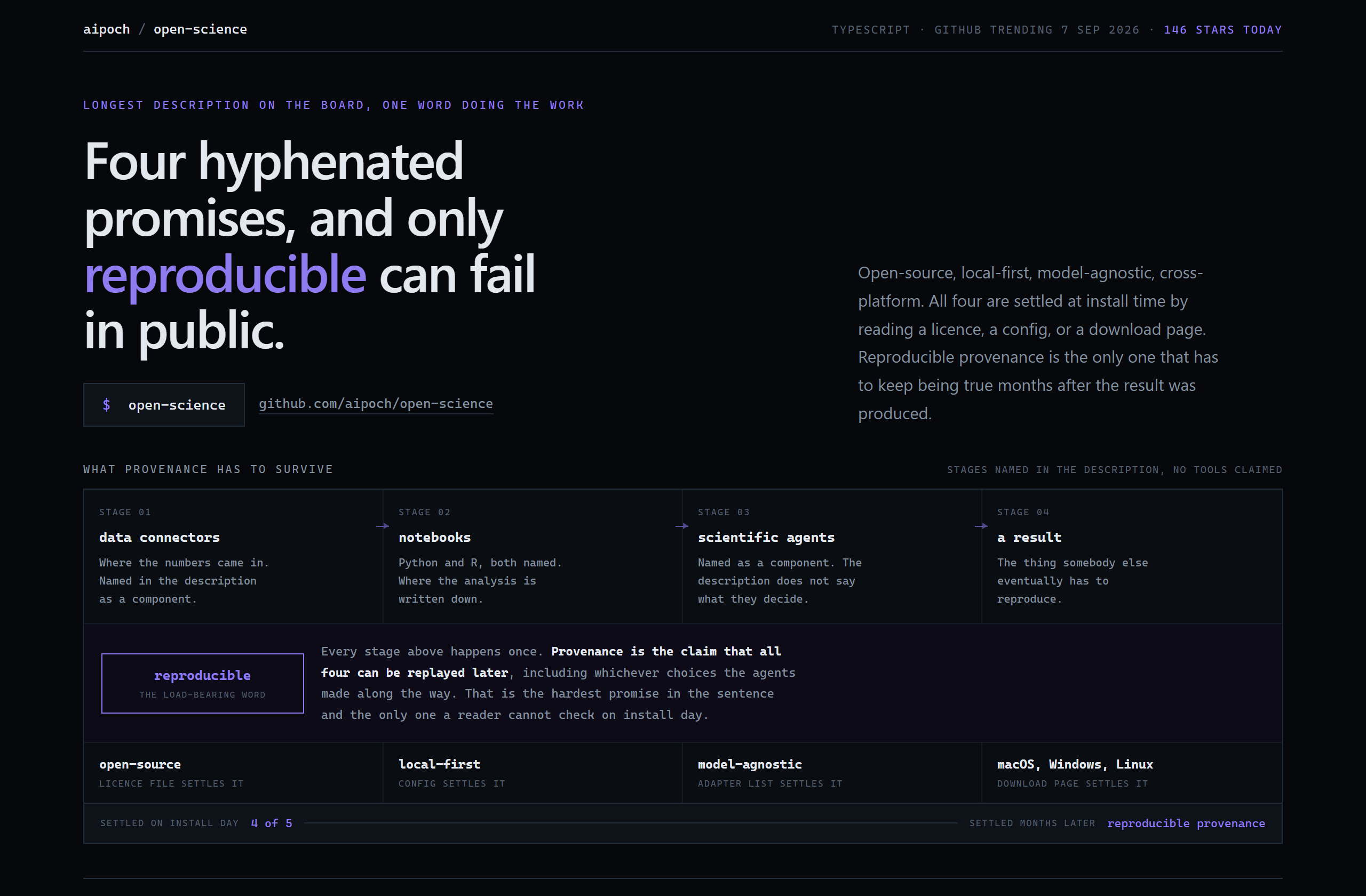Click the 'data connectors' stage title

tap(160, 538)
